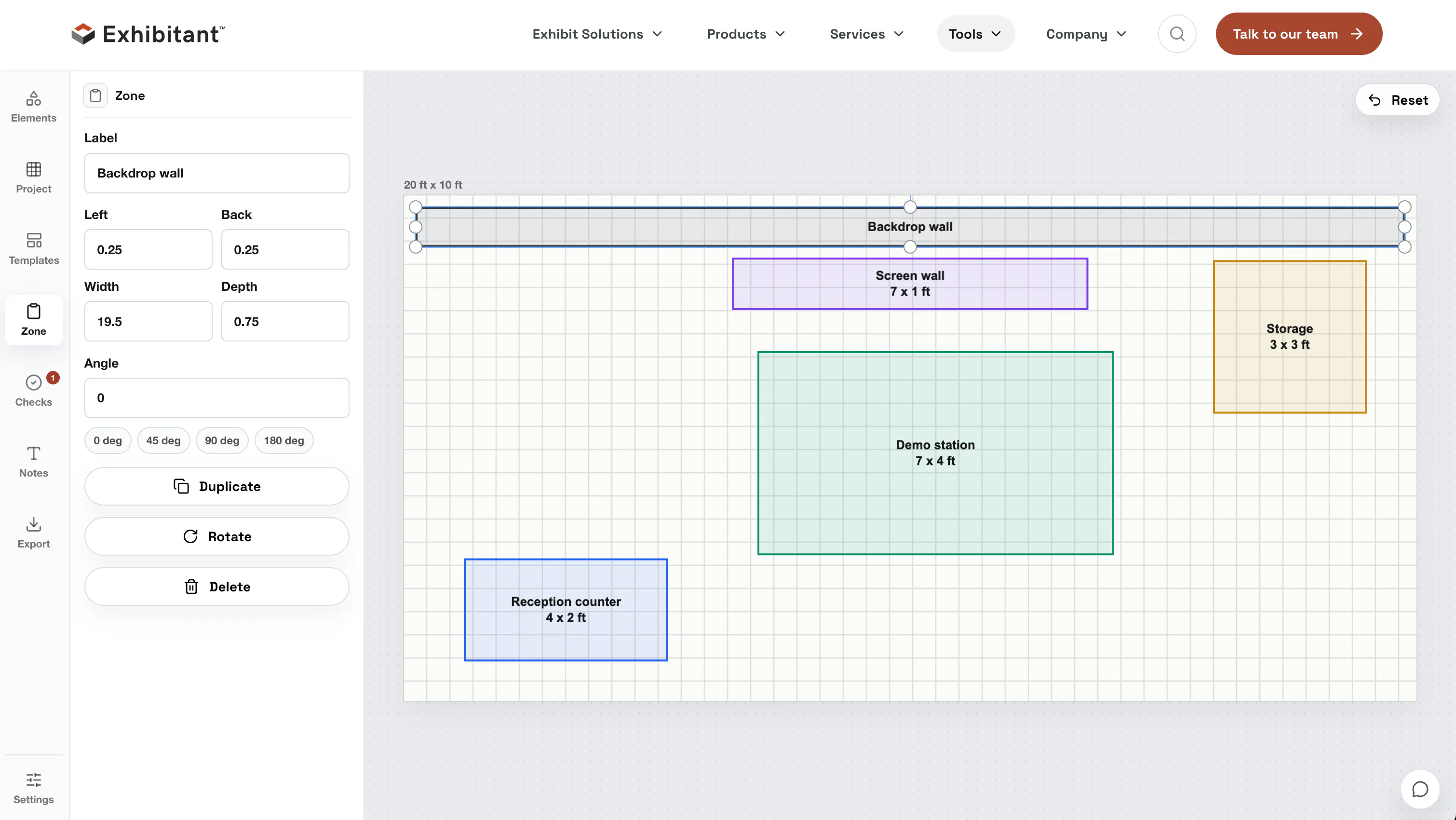Set angle to 45 deg preset
Screen dimensions: 1456x820
click(163, 440)
